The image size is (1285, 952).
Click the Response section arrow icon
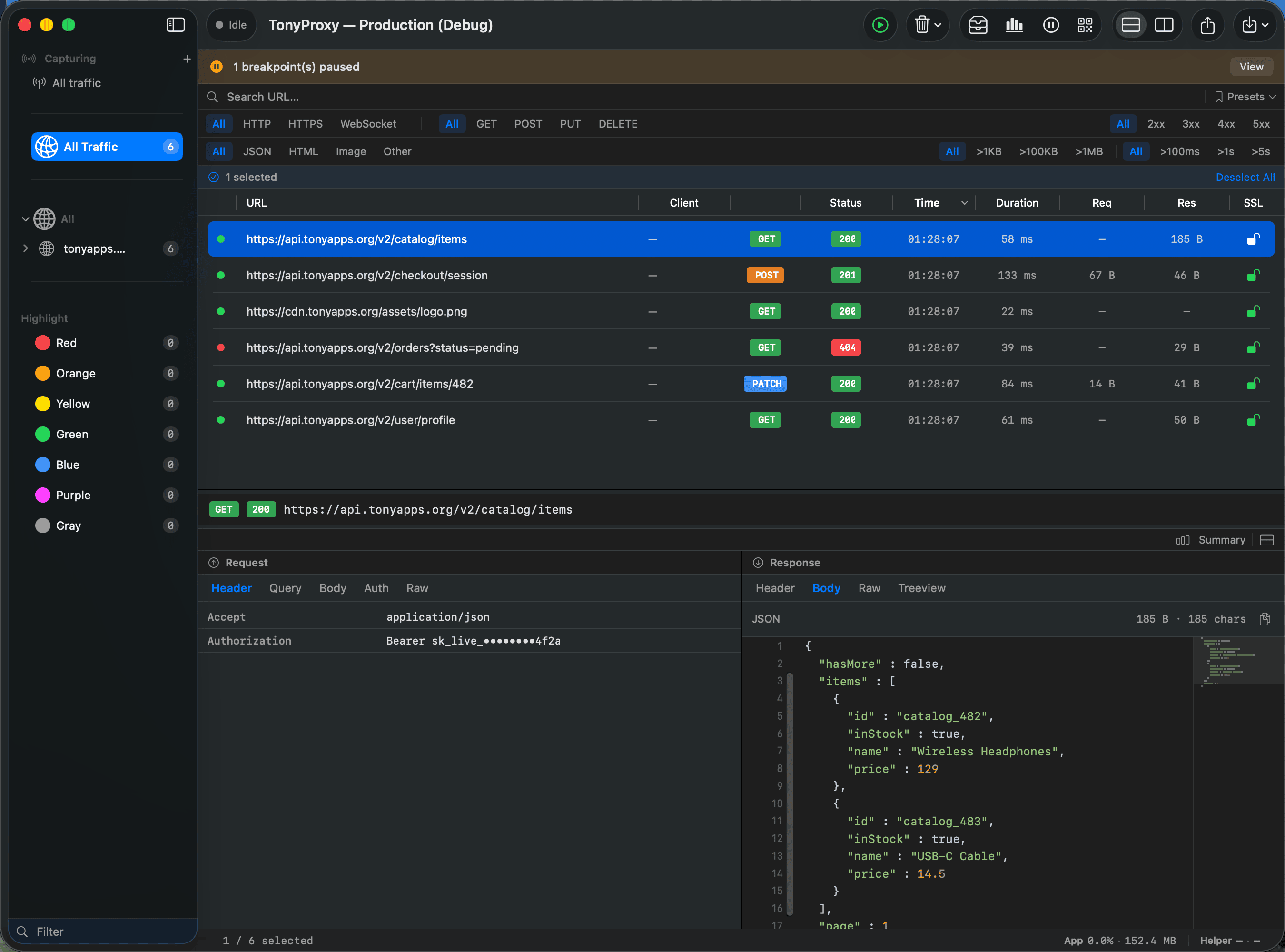(758, 563)
